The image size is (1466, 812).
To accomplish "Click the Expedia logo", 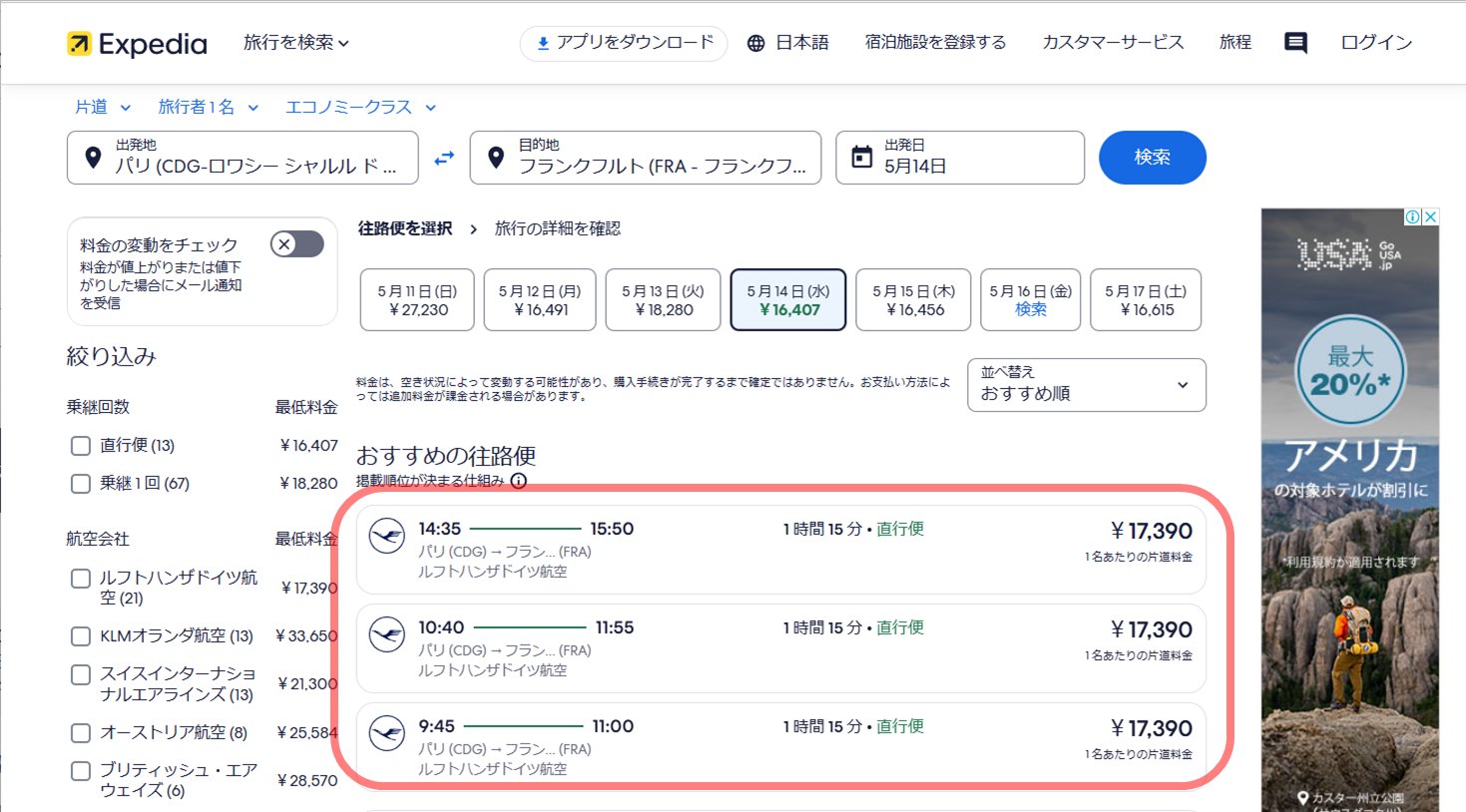I will click(x=137, y=44).
